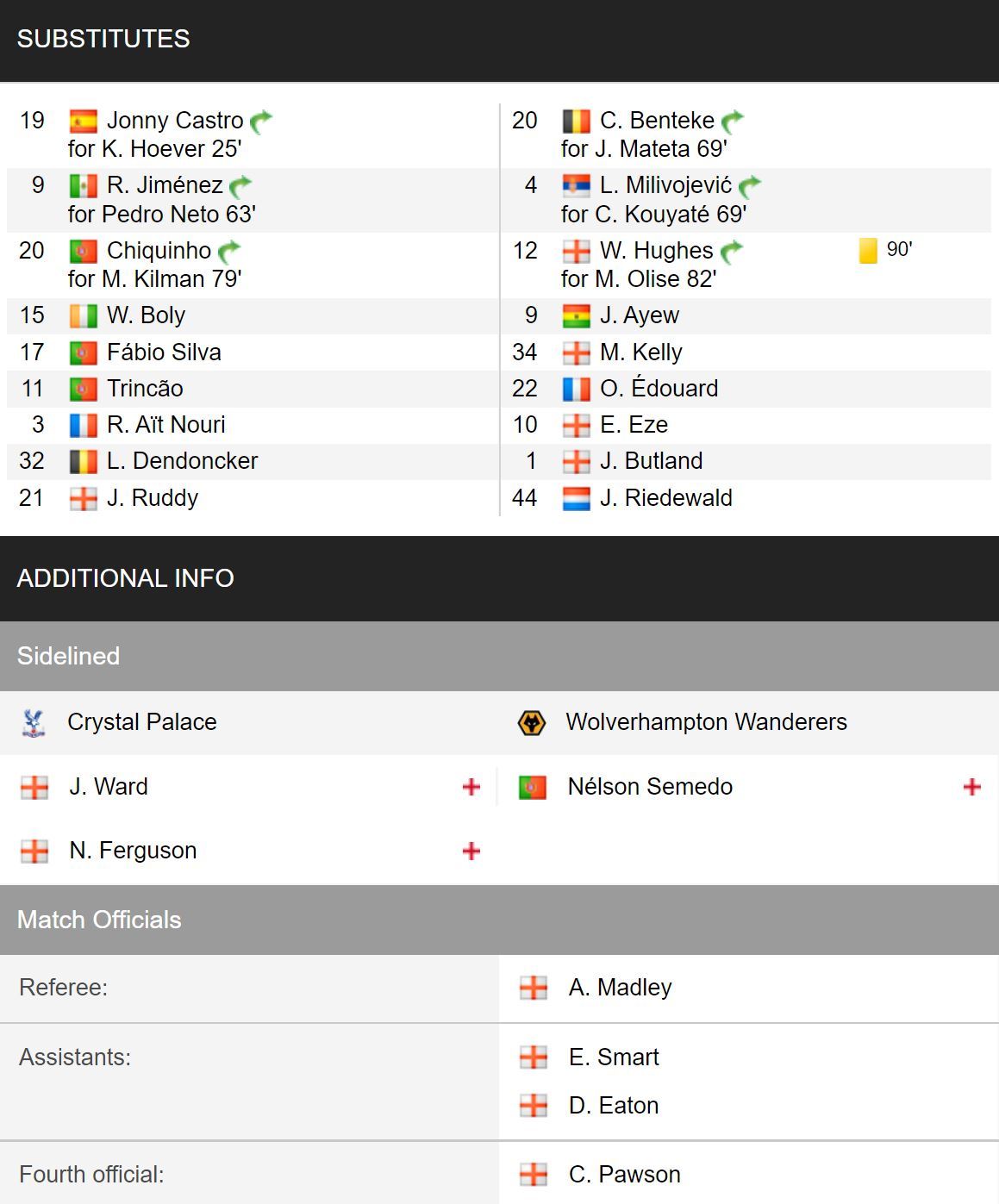
Task: Click the Crystal Palace club crest
Action: (34, 722)
